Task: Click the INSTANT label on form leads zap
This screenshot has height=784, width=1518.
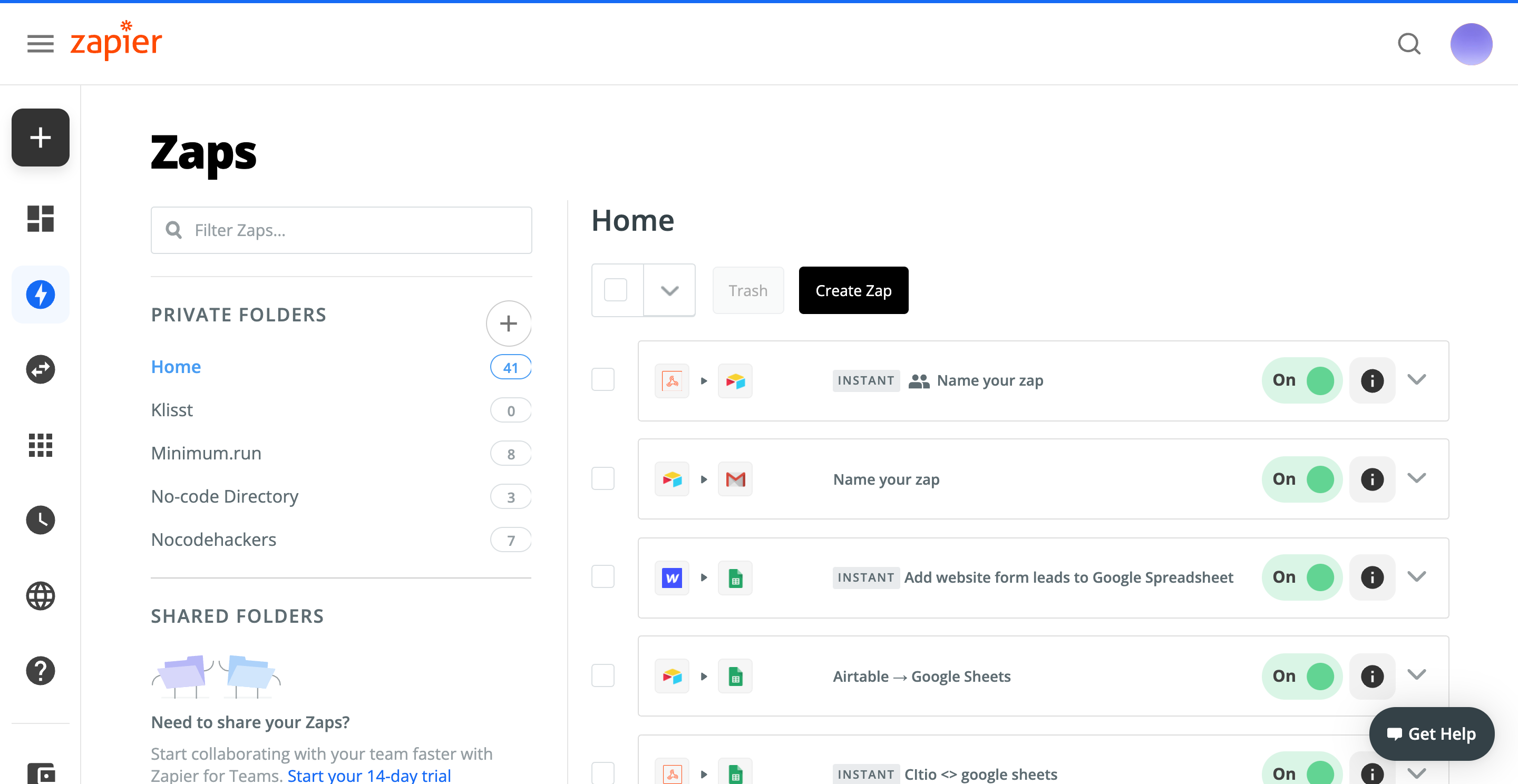Action: coord(865,577)
